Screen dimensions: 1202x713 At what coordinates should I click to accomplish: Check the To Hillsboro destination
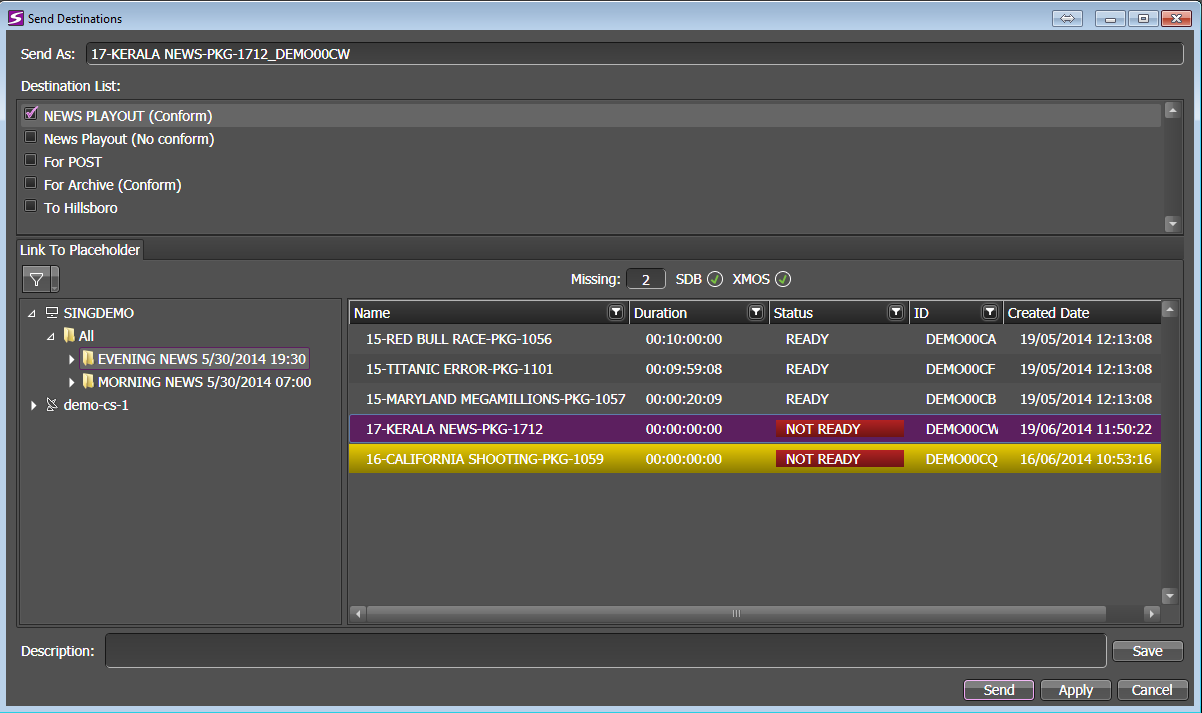pos(30,207)
